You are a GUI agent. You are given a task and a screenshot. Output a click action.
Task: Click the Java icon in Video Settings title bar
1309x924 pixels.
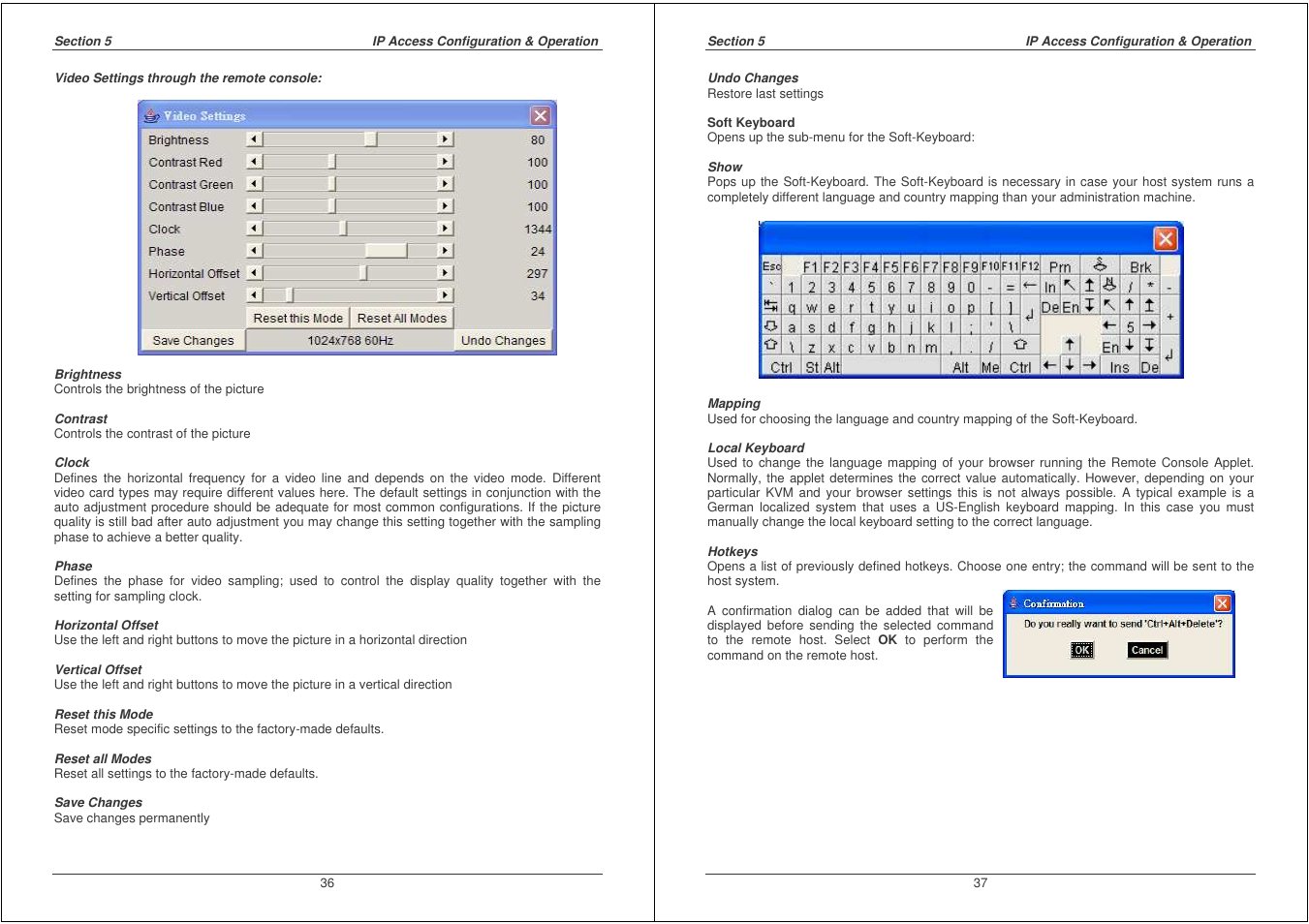click(151, 115)
